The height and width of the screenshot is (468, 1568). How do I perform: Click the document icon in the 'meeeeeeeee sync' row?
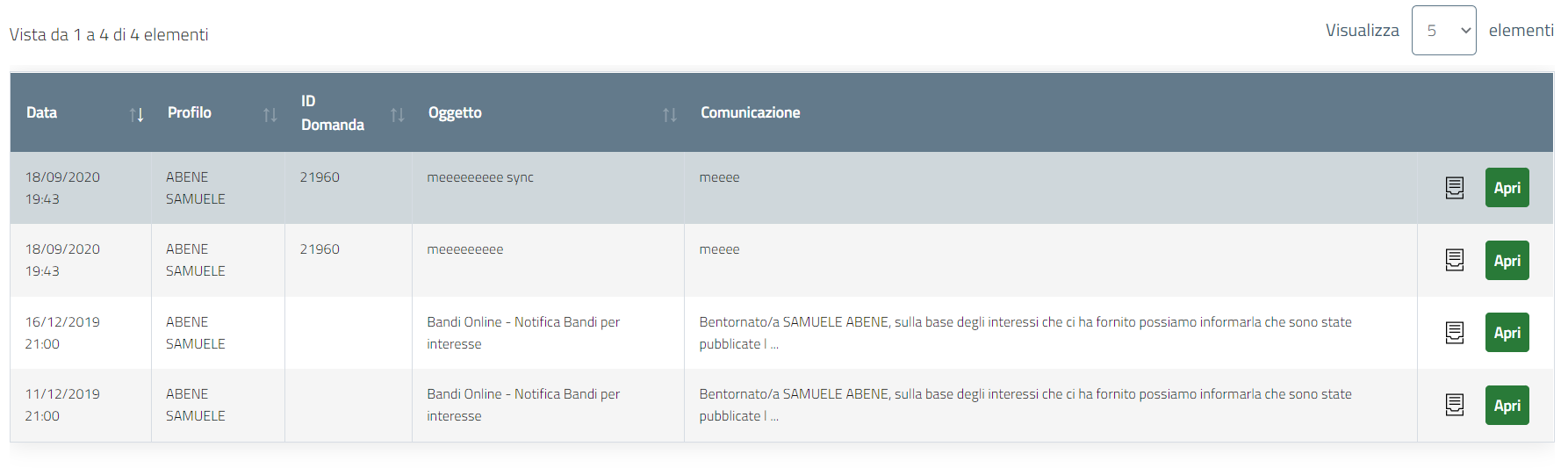1454,188
